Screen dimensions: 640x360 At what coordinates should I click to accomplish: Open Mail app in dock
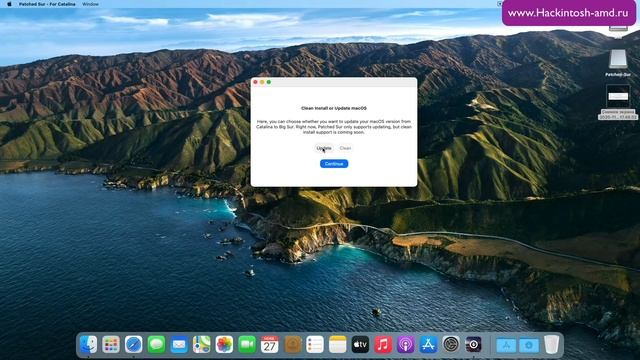(179, 344)
